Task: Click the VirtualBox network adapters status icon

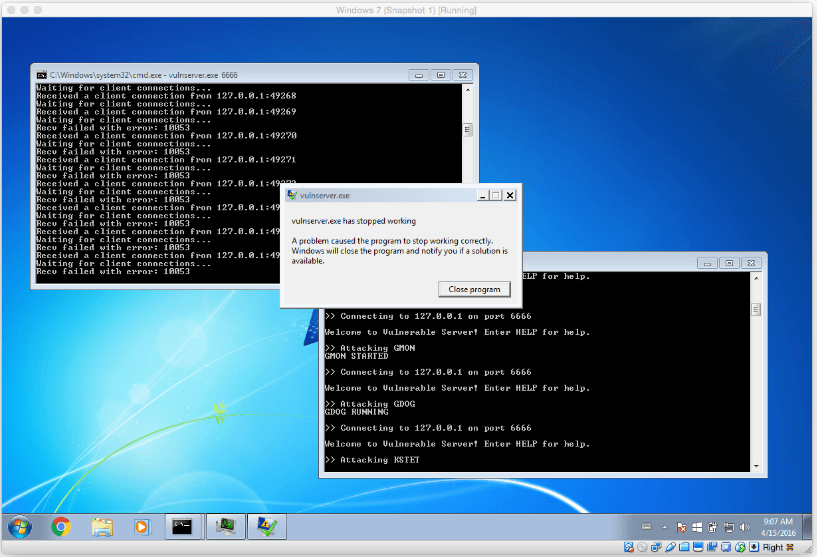Action: 656,547
